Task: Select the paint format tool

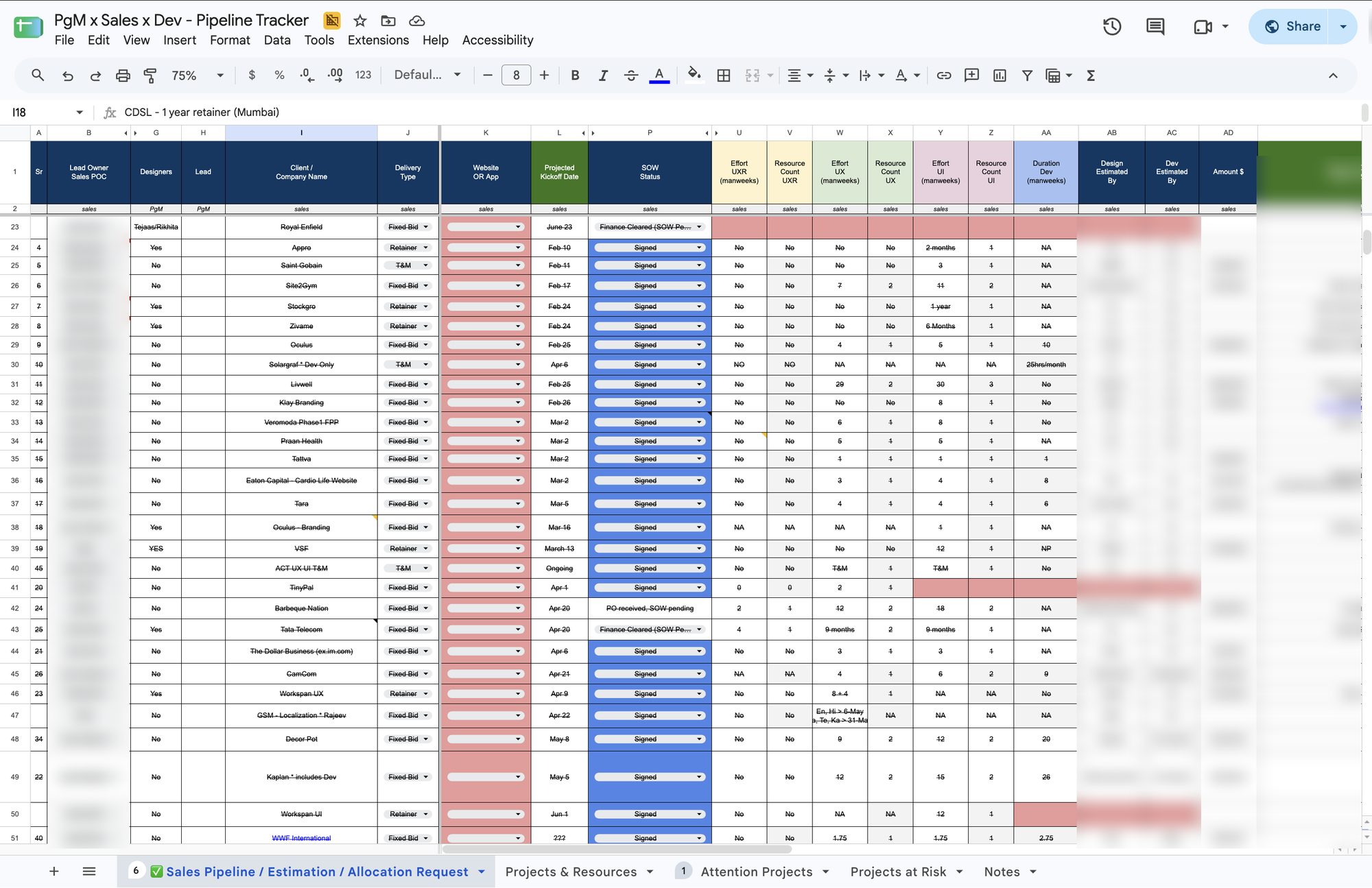Action: pos(150,75)
